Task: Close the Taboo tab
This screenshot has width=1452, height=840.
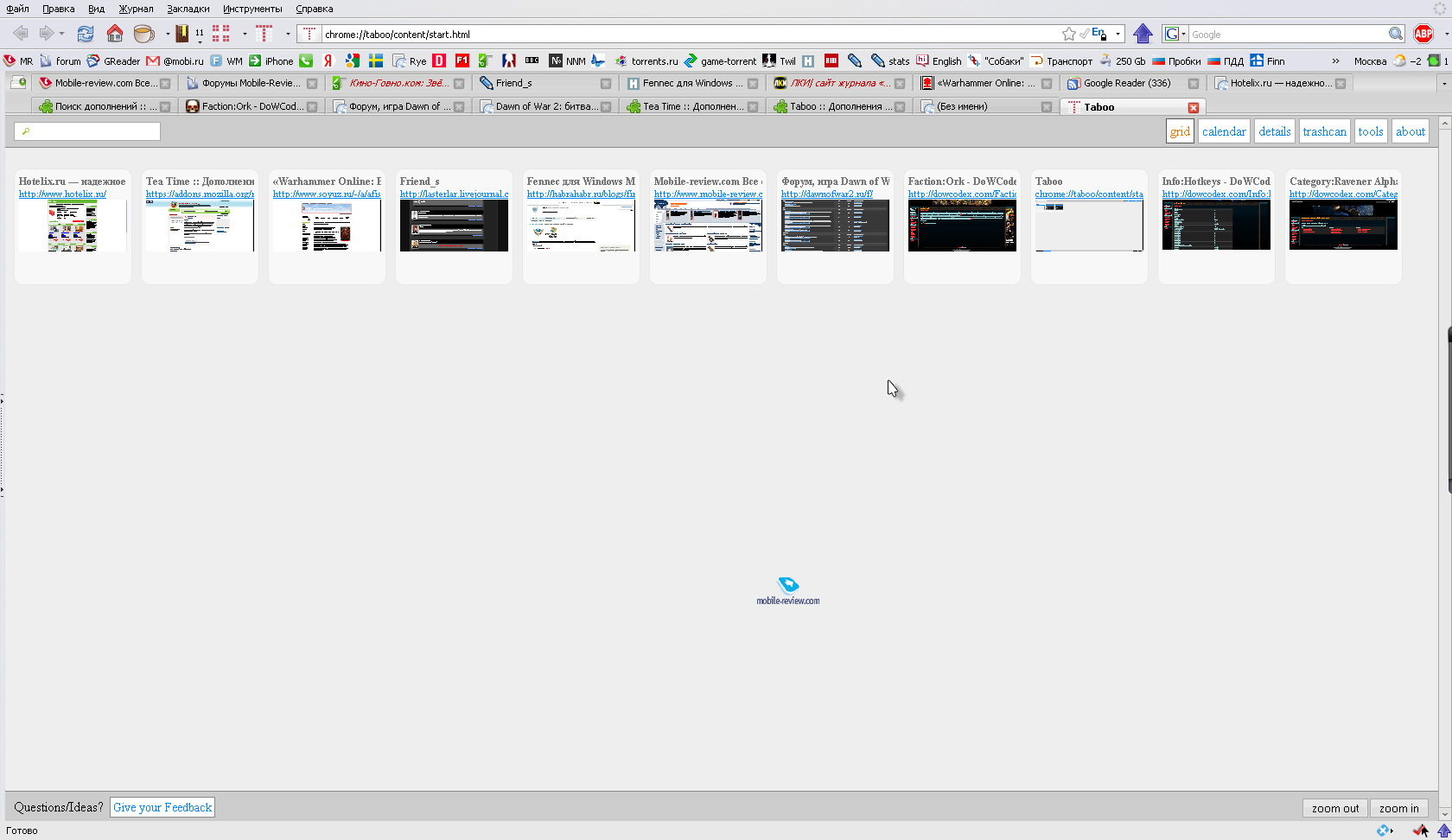Action: click(1194, 107)
